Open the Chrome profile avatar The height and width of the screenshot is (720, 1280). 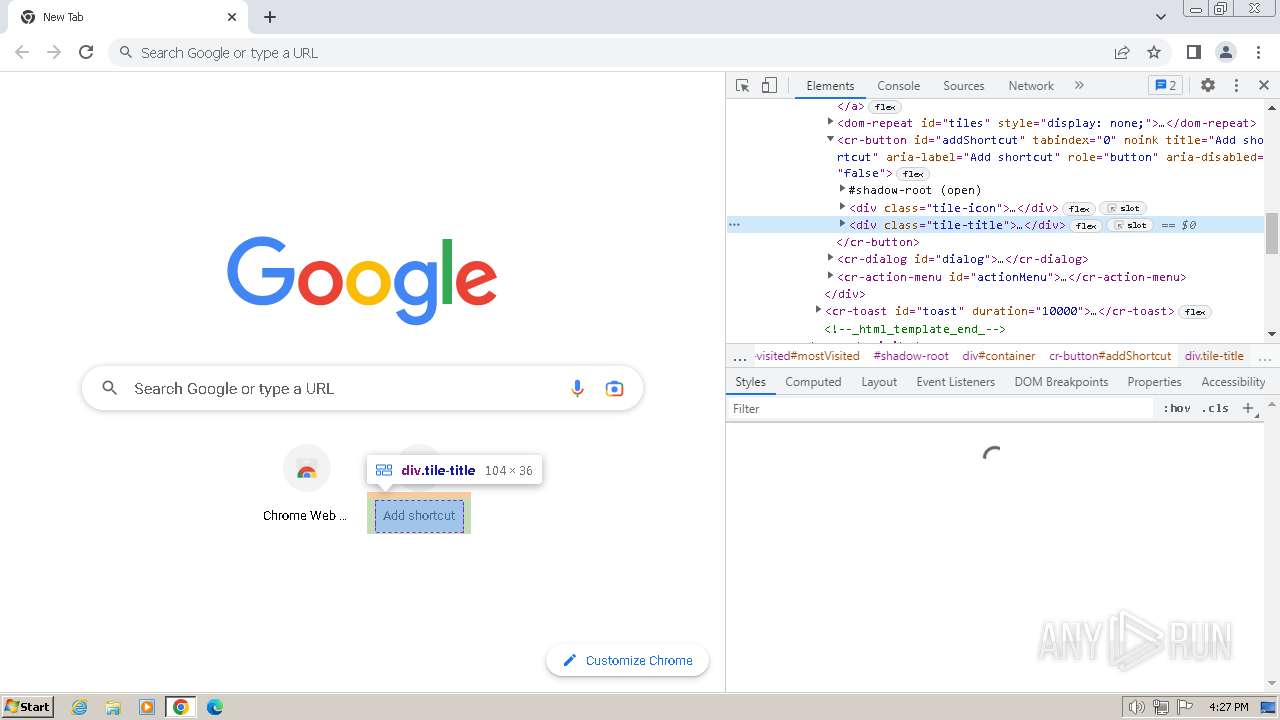pos(1226,52)
